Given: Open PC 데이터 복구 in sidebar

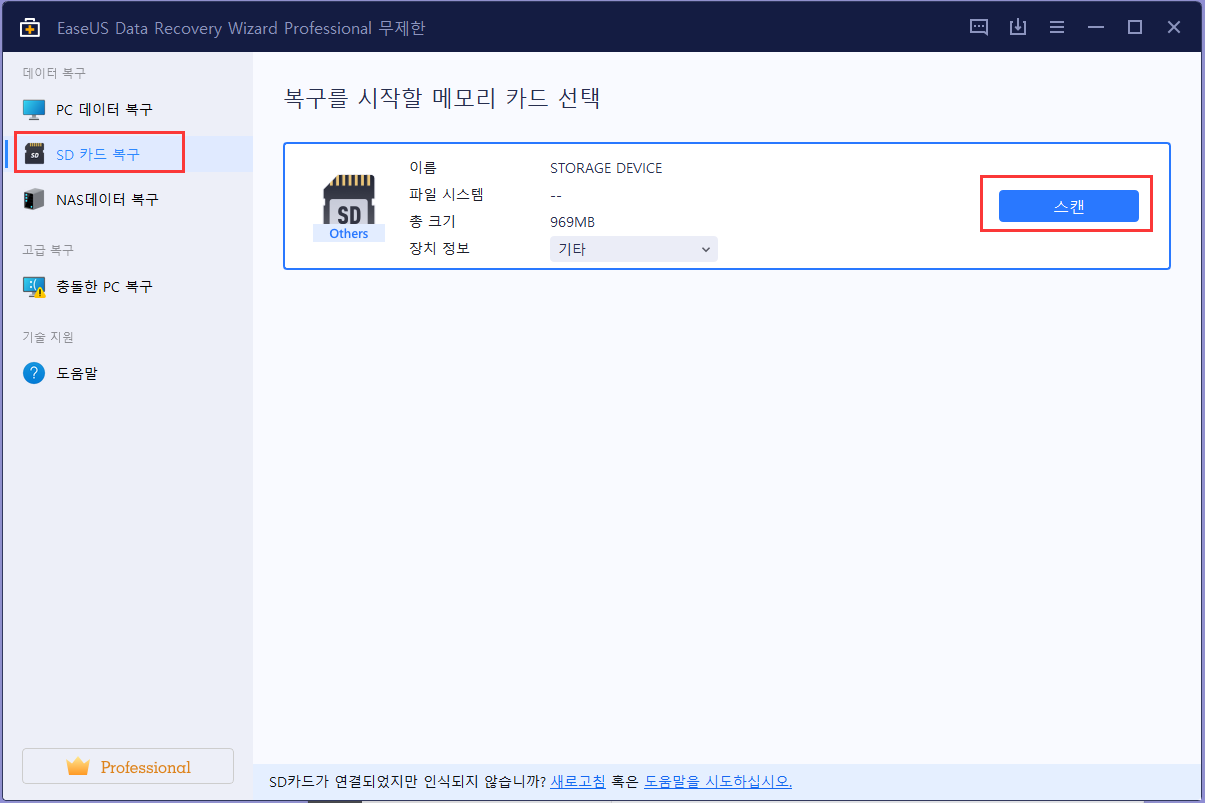Looking at the screenshot, I should 127,109.
